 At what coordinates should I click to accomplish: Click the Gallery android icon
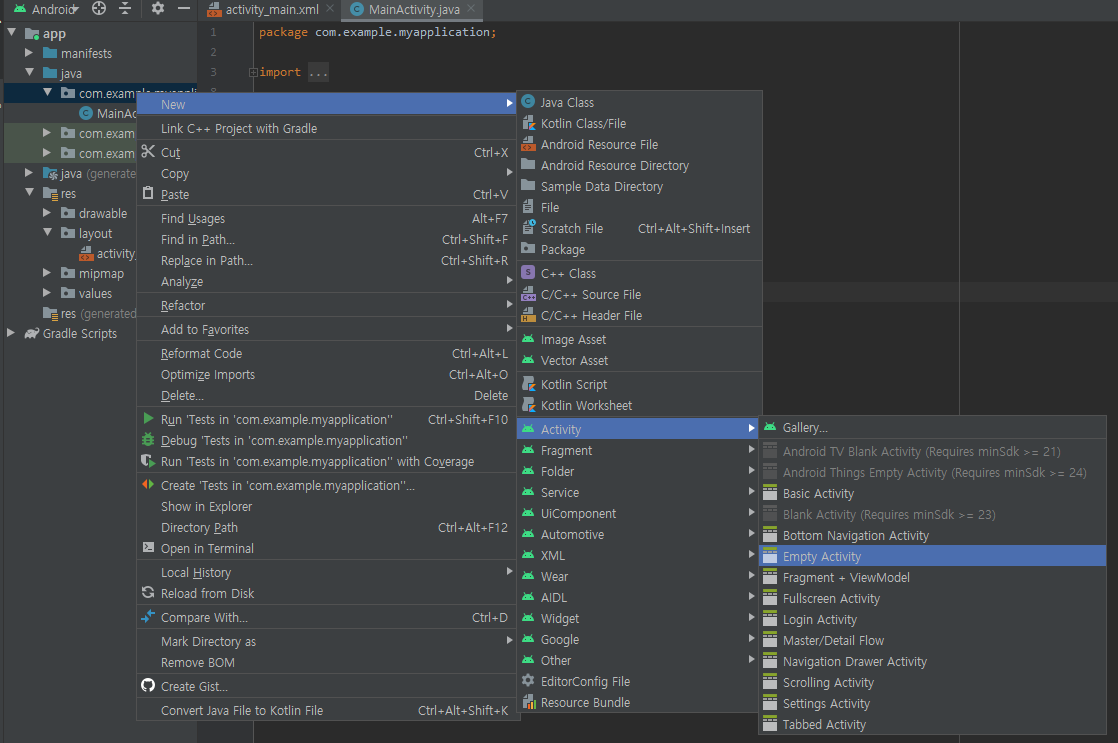770,427
